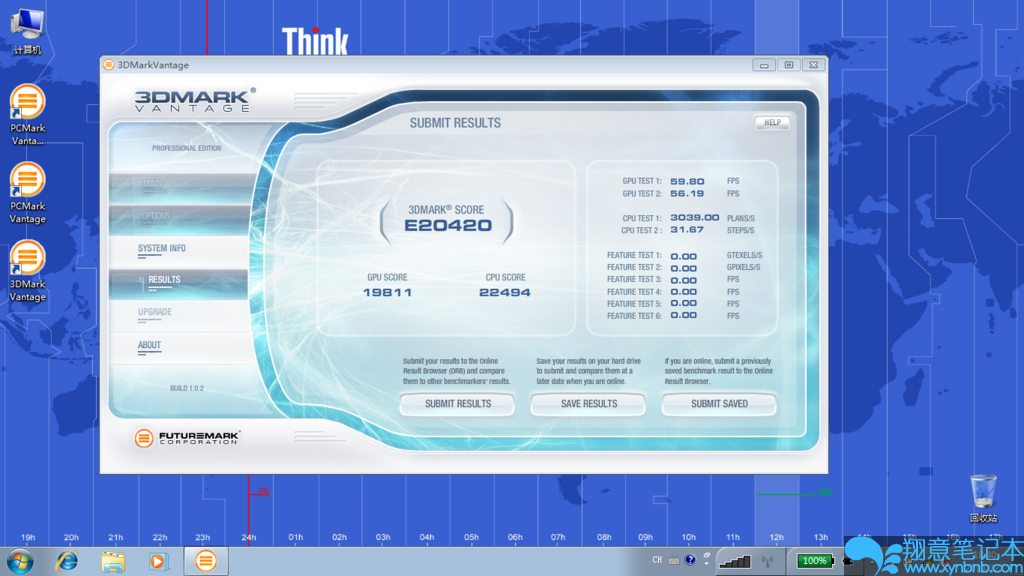Select GPU Test 1 value 59.80
1024x576 pixels.
click(x=687, y=182)
